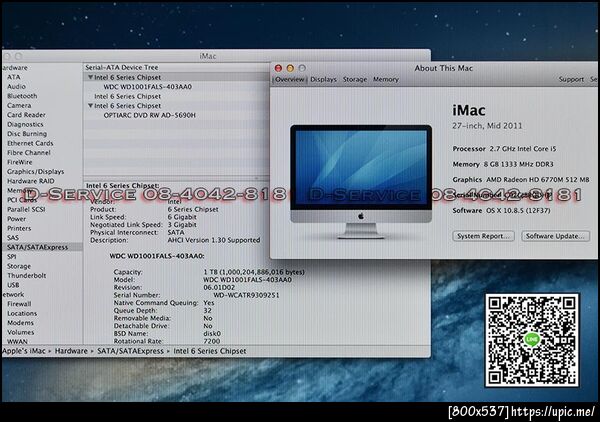The height and width of the screenshot is (422, 600).
Task: Click Apple's iMac in path bar
Action: [24, 351]
